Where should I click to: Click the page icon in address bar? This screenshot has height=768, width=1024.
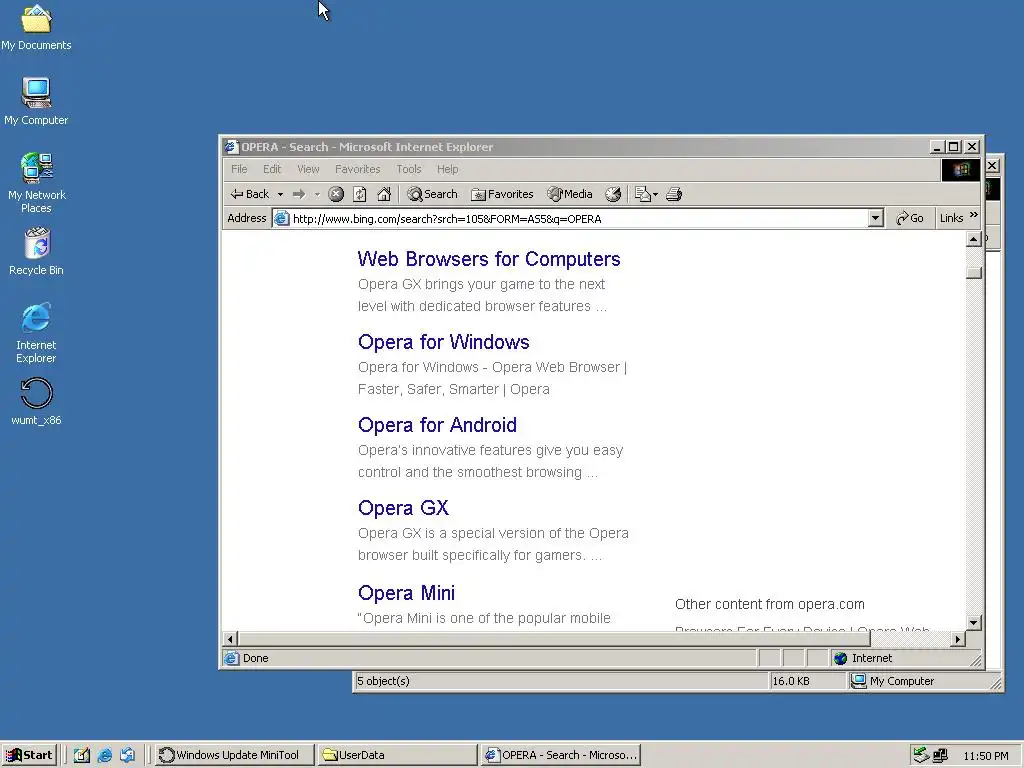click(x=281, y=219)
